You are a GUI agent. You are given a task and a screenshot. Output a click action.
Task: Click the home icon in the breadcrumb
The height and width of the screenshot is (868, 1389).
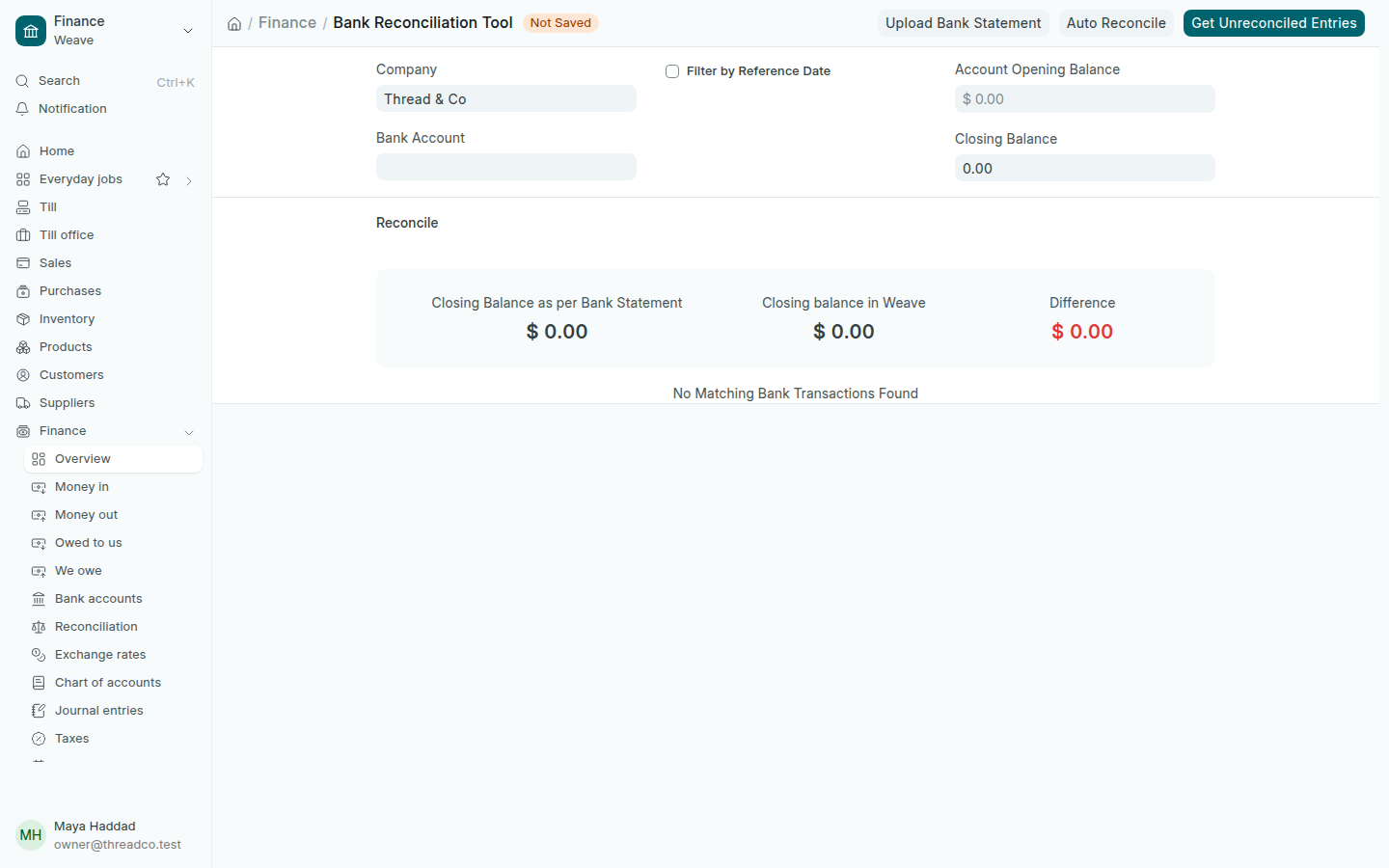point(234,23)
